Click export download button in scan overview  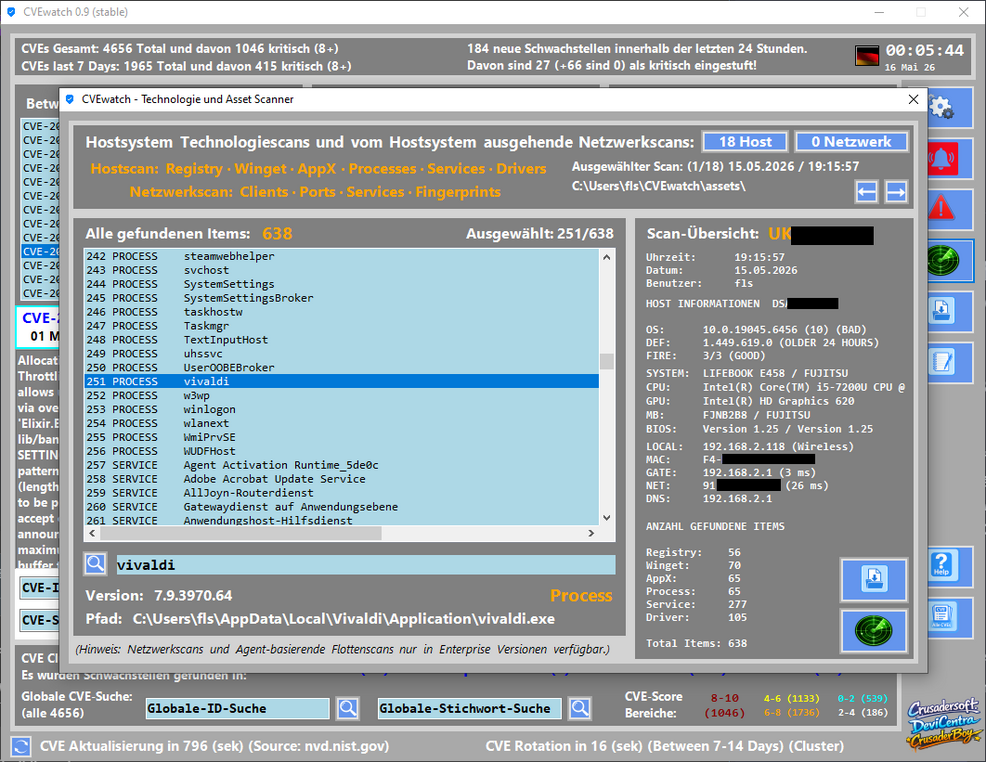pyautogui.click(x=874, y=580)
